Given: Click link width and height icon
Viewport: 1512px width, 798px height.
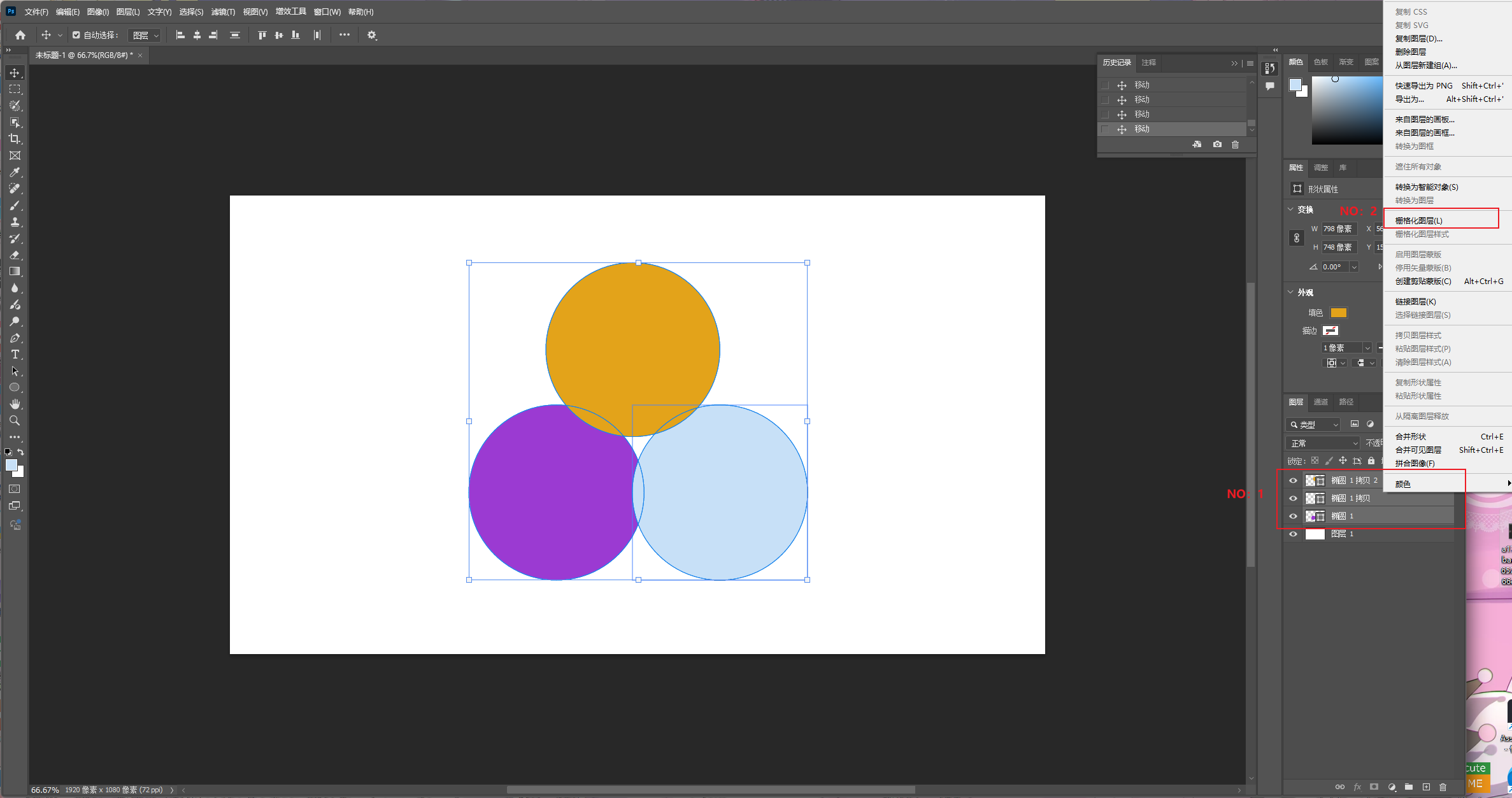Looking at the screenshot, I should 1296,238.
